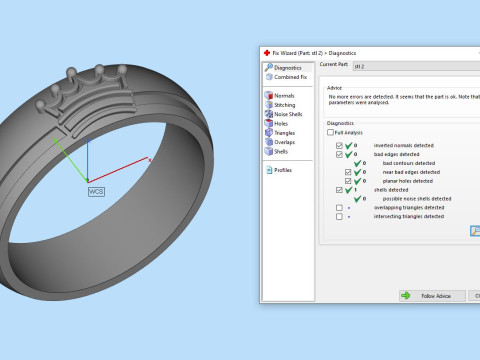Select the Stitching fix icon
This screenshot has width=480, height=360.
[269, 105]
